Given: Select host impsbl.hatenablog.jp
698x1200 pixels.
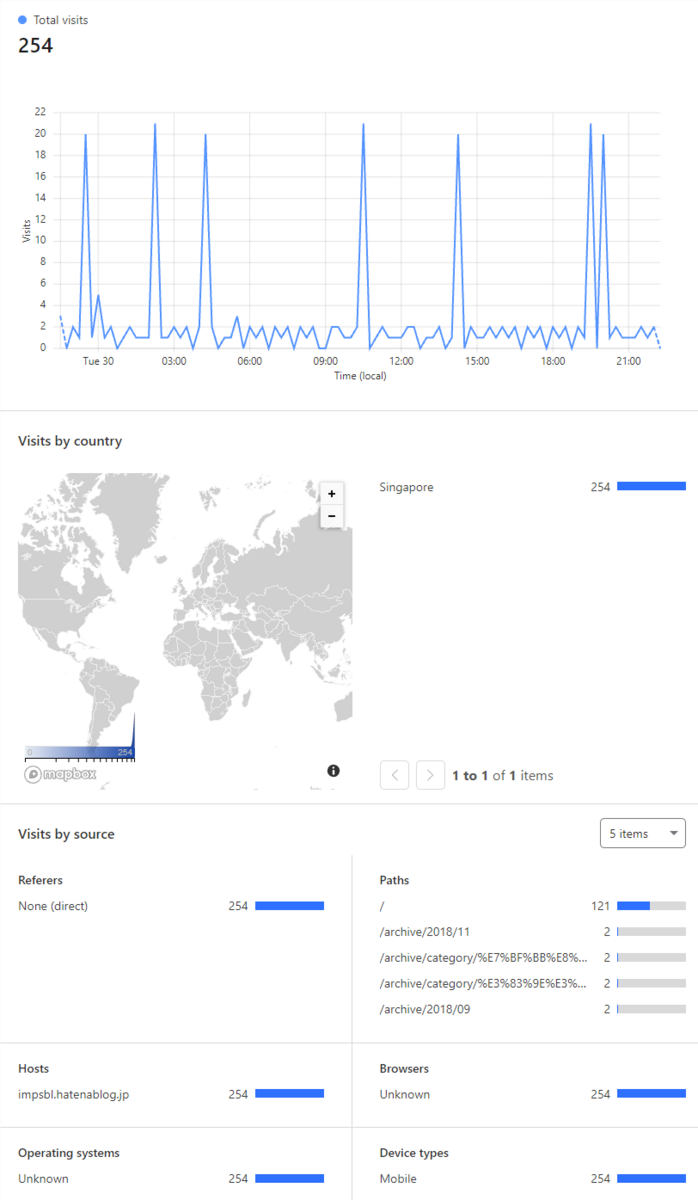Looking at the screenshot, I should click(x=171, y=1094).
